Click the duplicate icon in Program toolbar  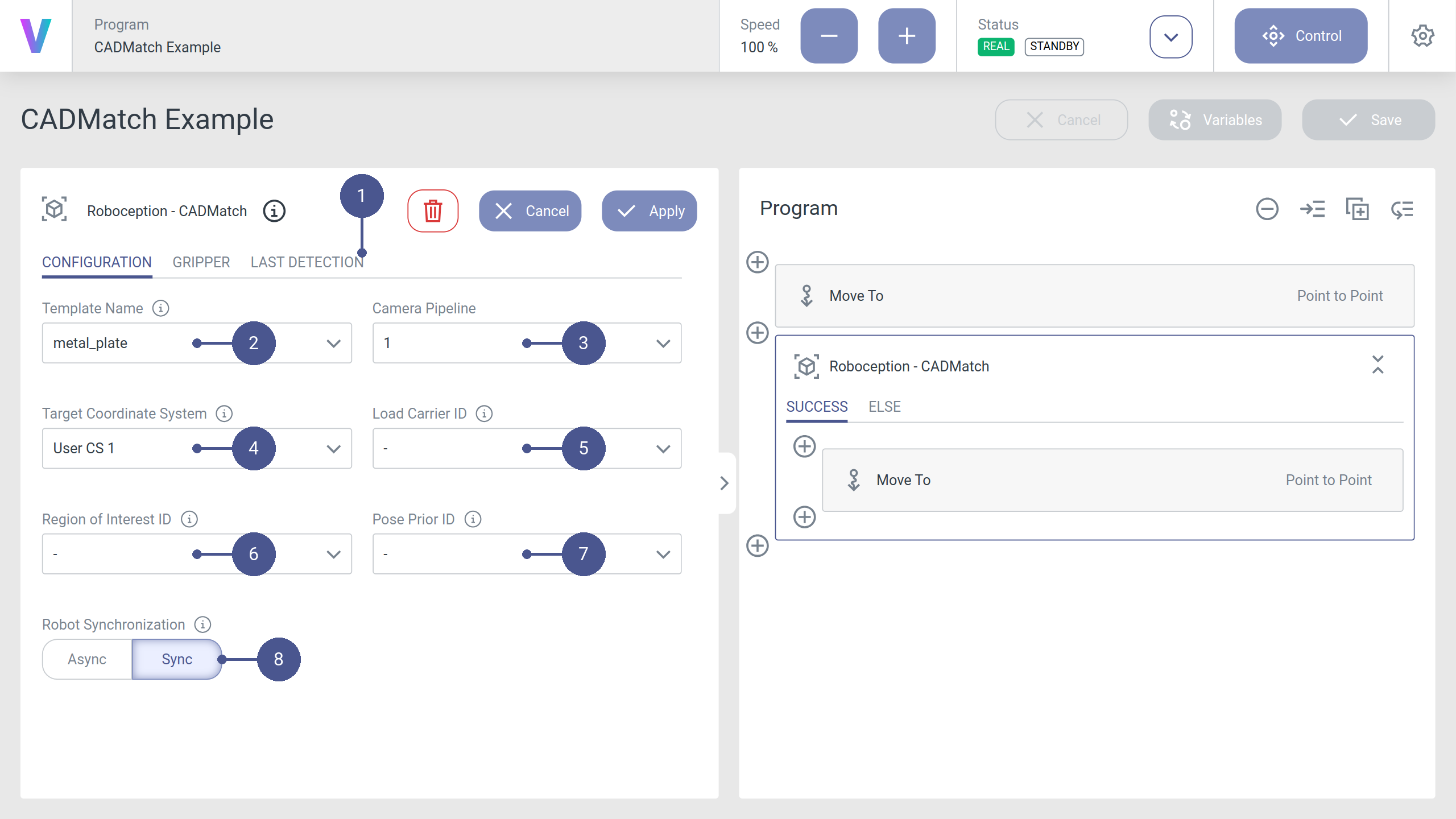point(1358,209)
